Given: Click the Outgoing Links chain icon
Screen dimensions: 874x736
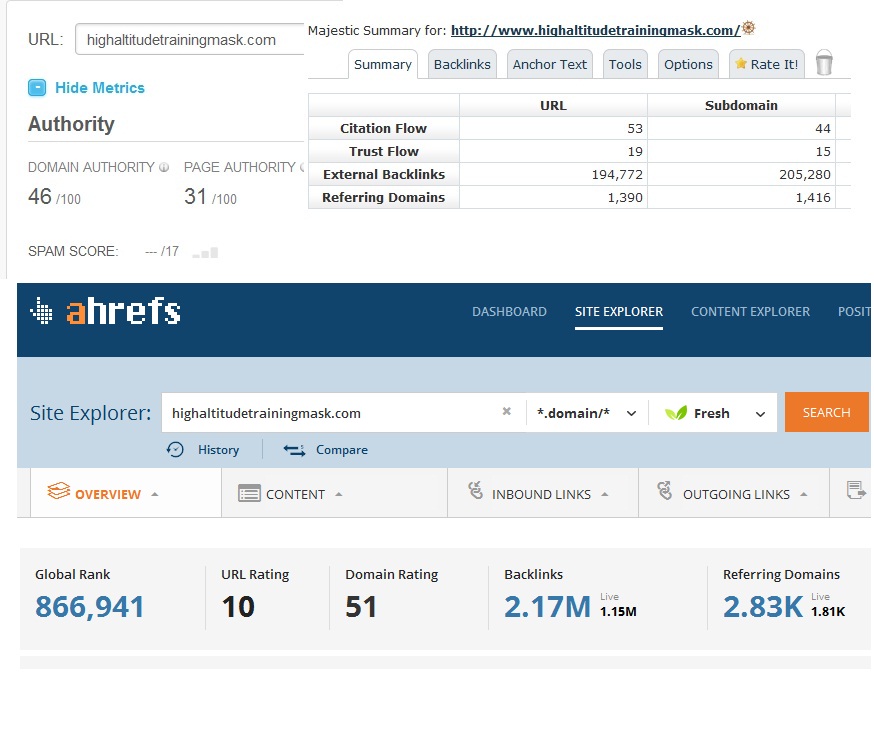Looking at the screenshot, I should coord(664,490).
